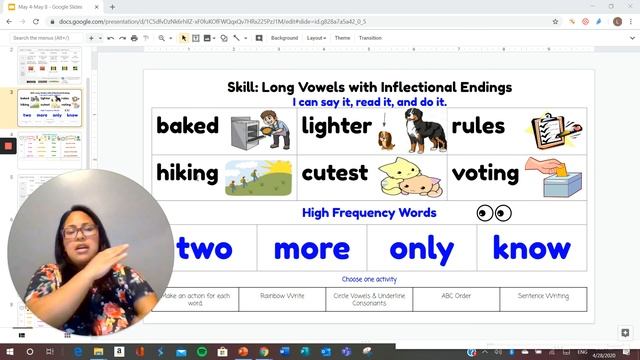Screen dimensions: 640x360
Task: Open File Explorer from the taskbar
Action: pyautogui.click(x=98, y=351)
